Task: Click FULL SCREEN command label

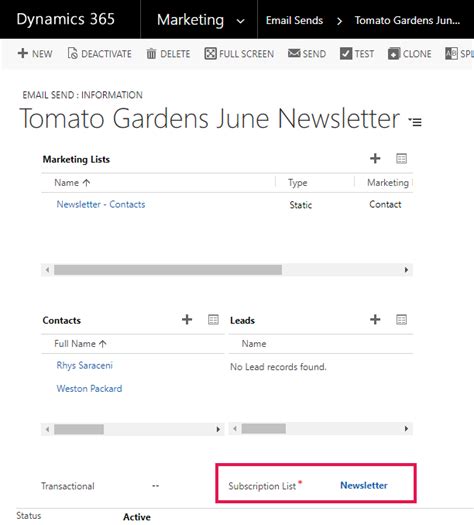Action: point(246,54)
